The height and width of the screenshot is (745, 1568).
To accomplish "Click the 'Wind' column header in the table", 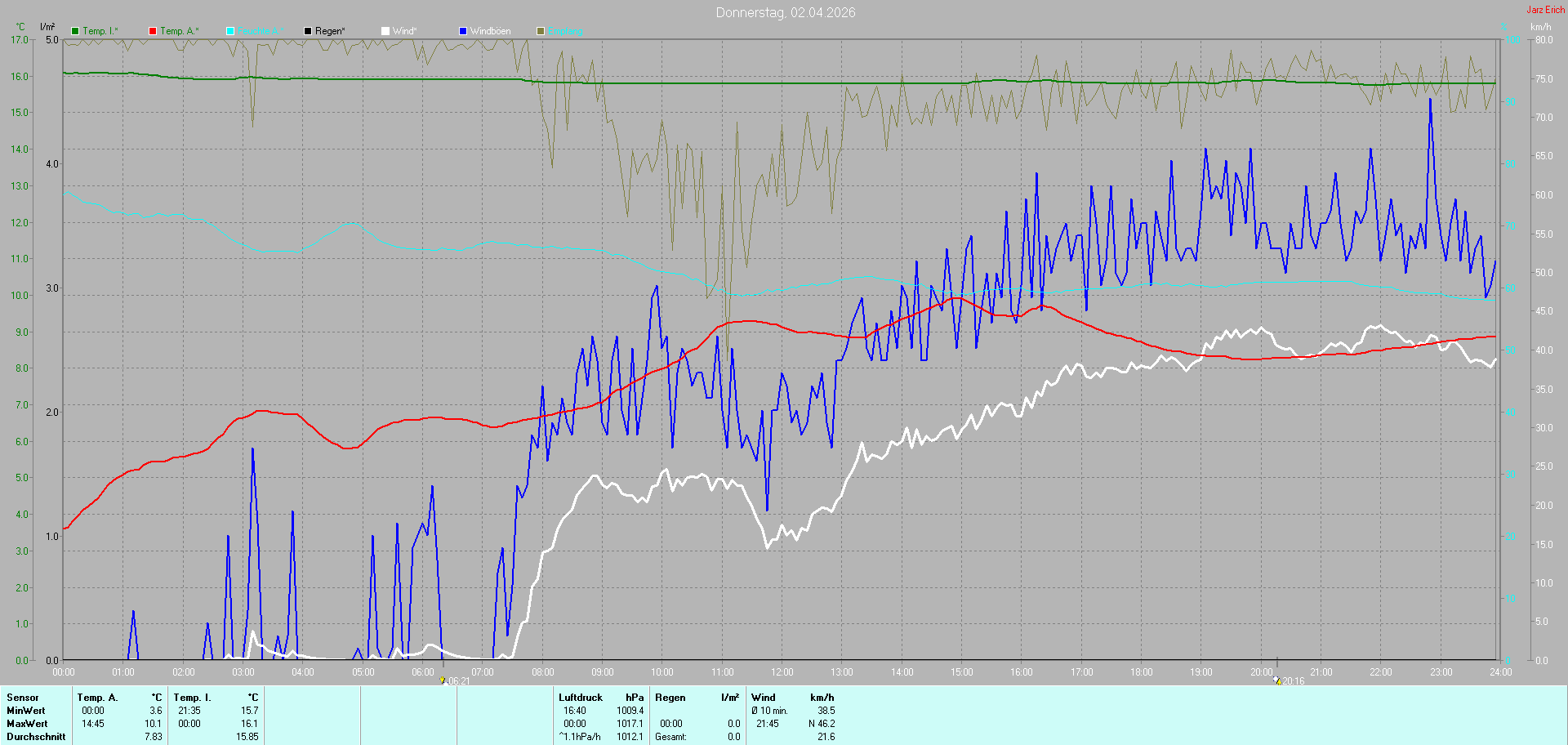I will click(764, 698).
